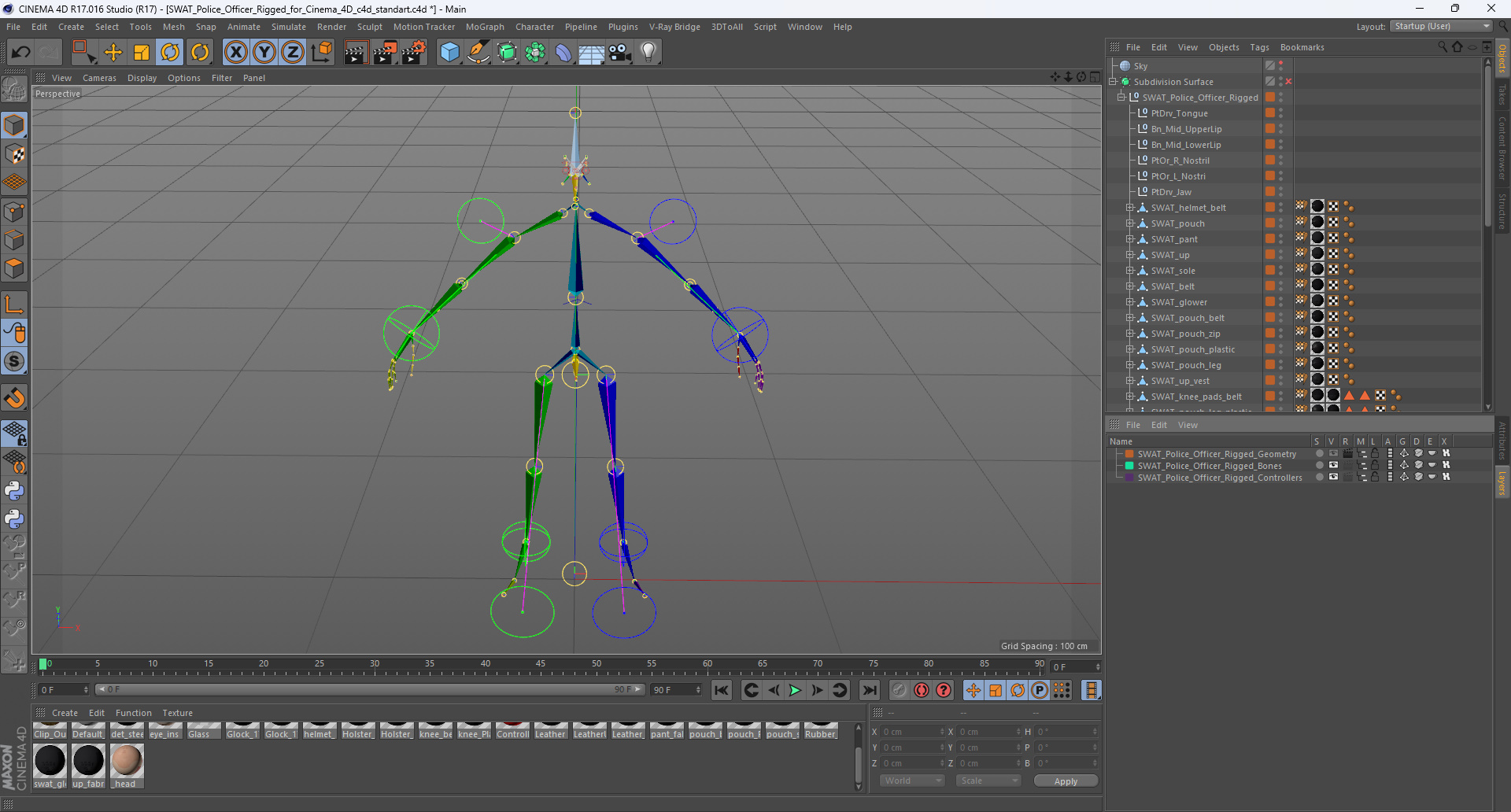Click the Make Editable icon
1511x812 pixels.
pos(14,90)
